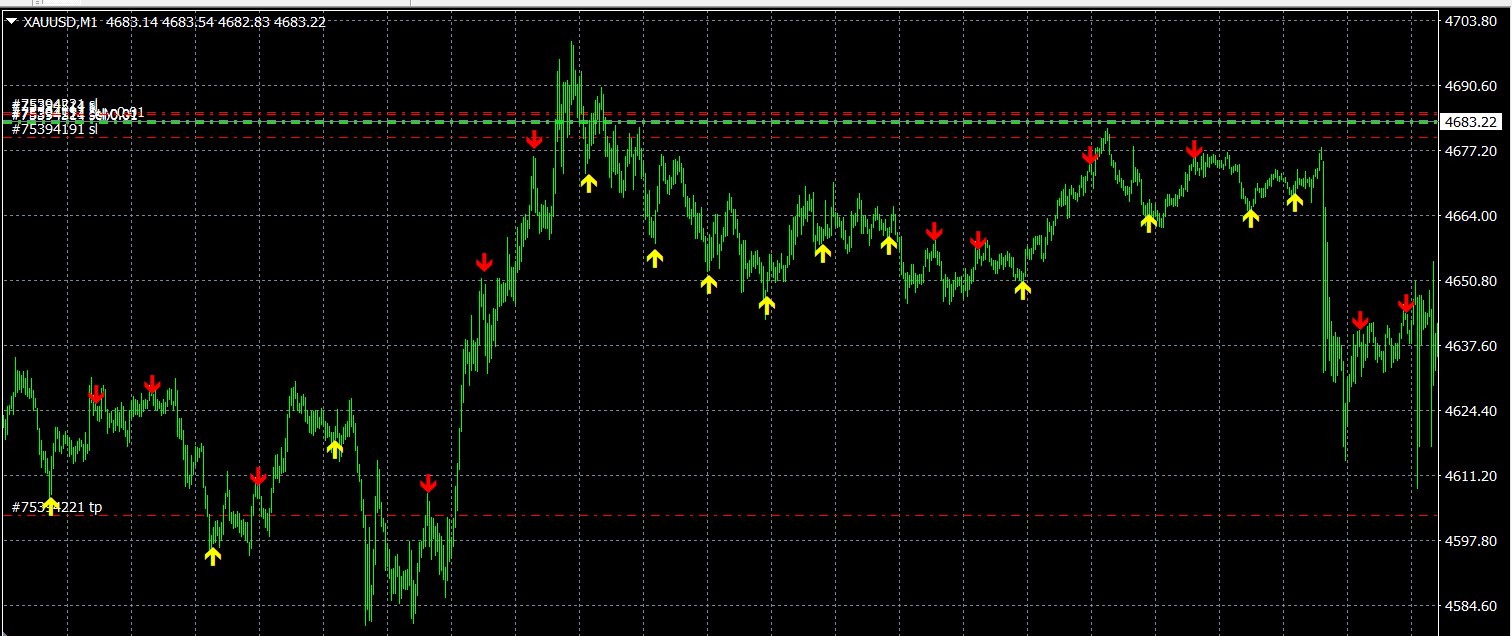
Task: Click the 4650.80 price scale label
Action: [1470, 281]
